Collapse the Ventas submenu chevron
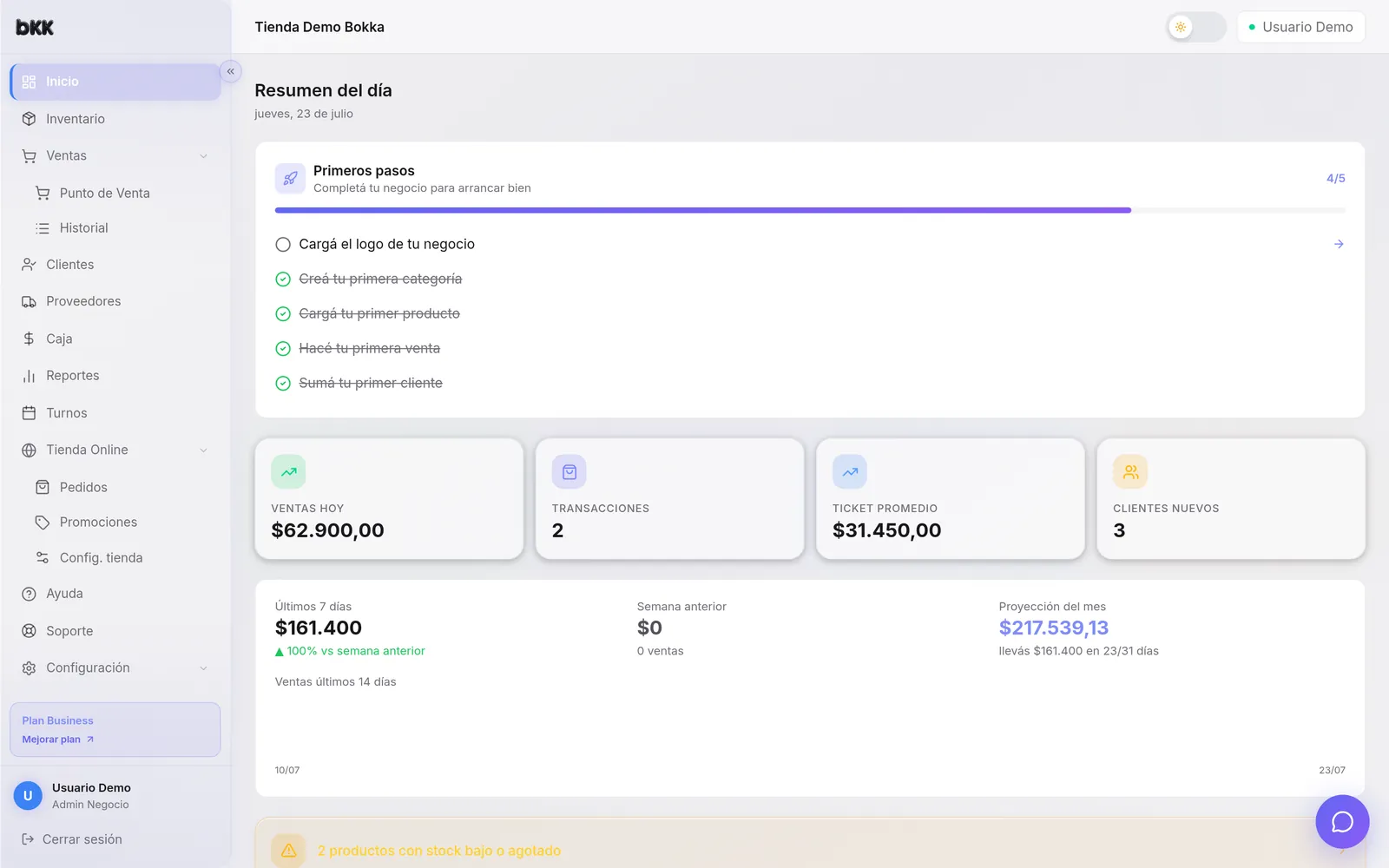Screen dimensions: 1389x868 coord(204,156)
